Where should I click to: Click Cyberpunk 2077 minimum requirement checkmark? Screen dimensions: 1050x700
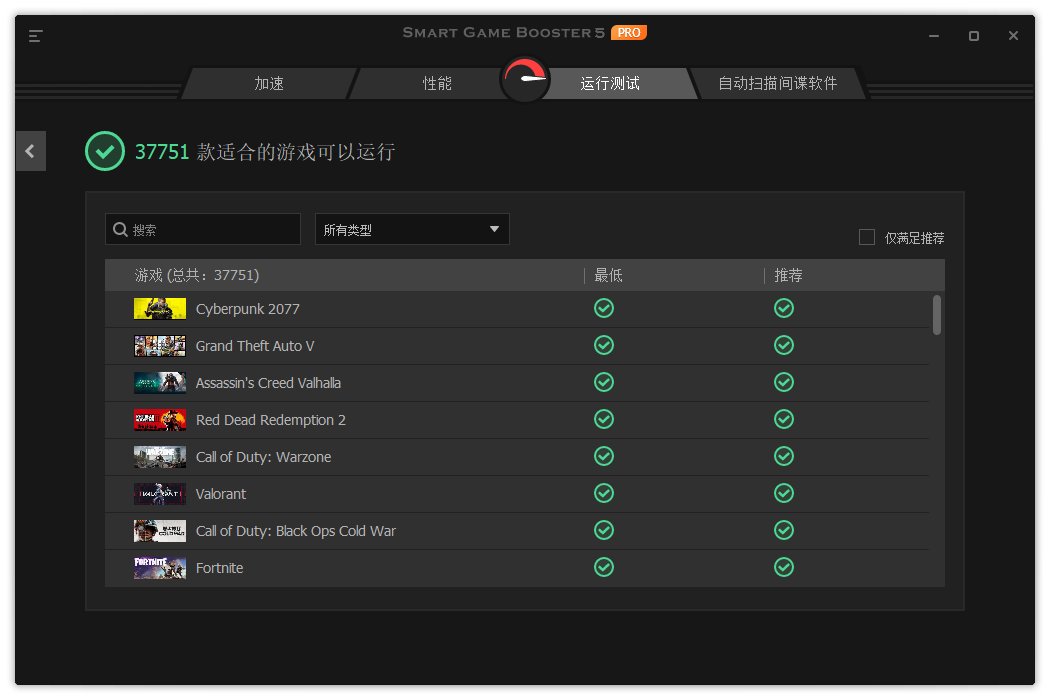coord(604,308)
